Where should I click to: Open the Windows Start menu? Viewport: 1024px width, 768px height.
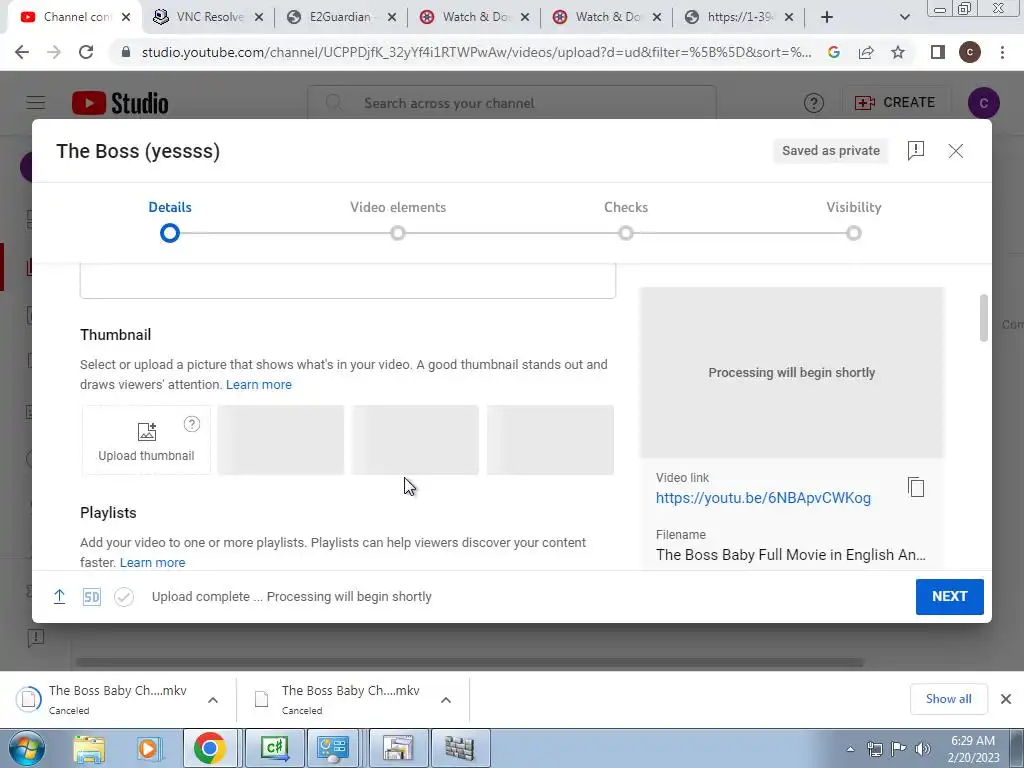point(26,748)
